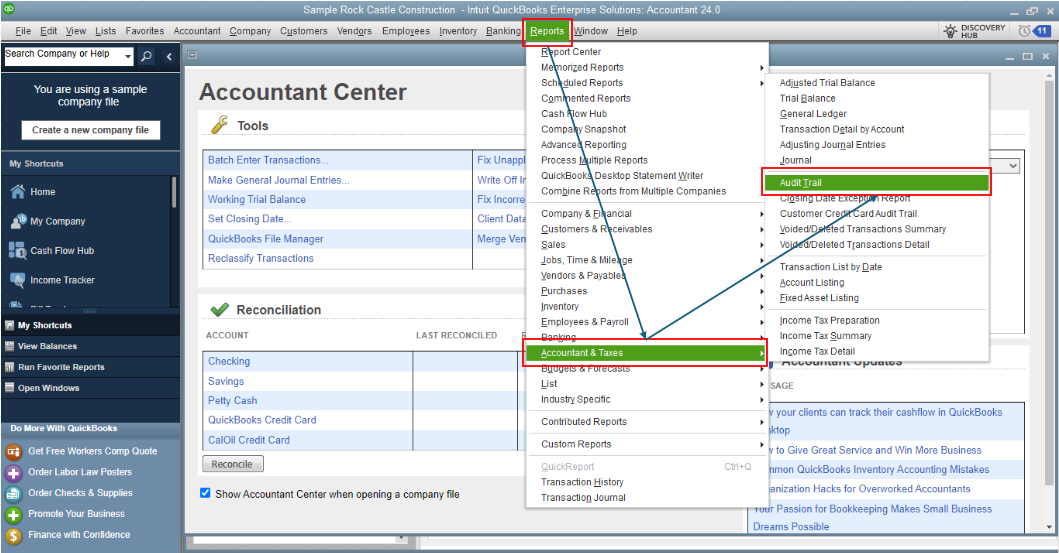1059x553 pixels.
Task: Click Get Free Workers Comp Quote icon
Action: pos(14,451)
